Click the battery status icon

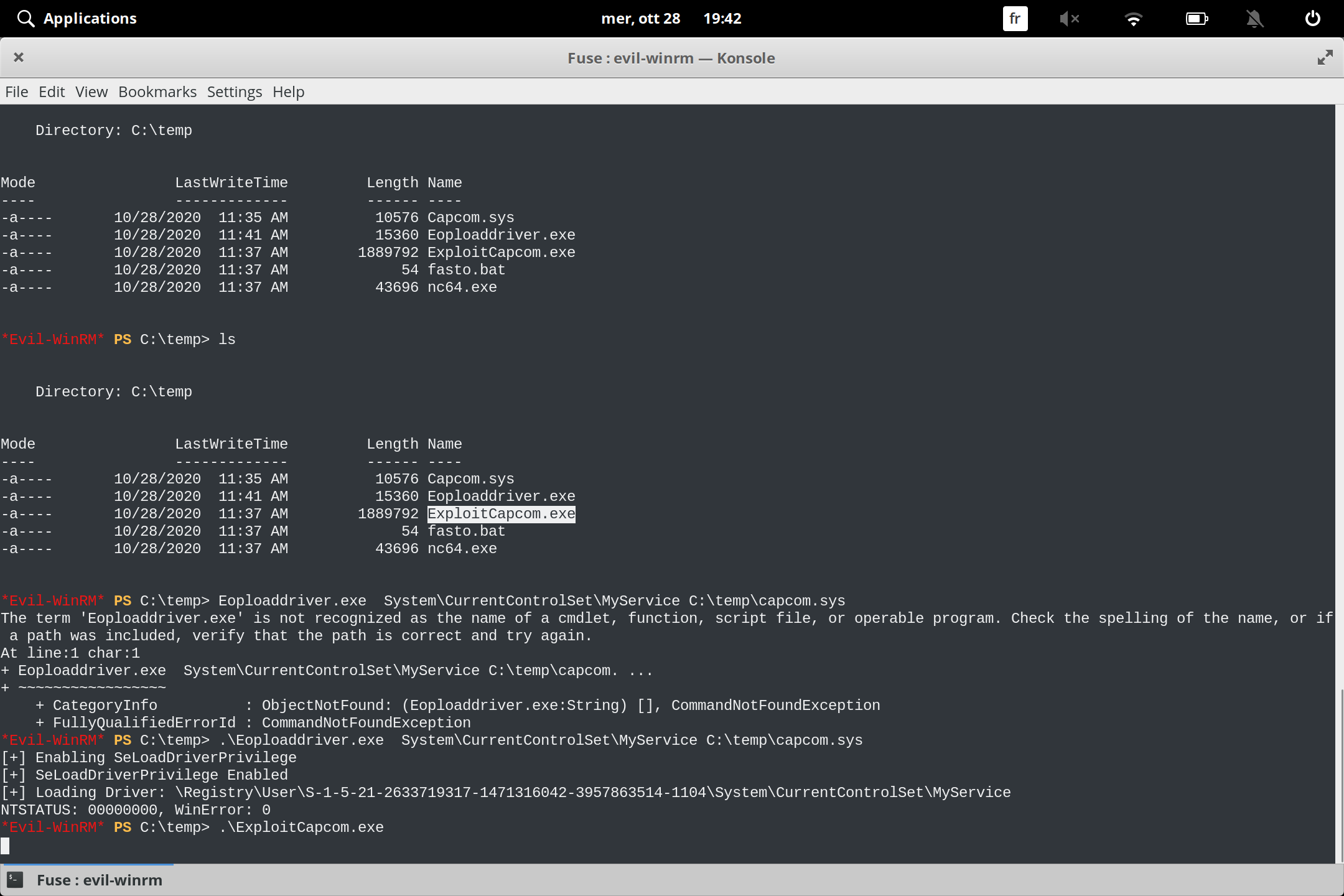[1196, 18]
